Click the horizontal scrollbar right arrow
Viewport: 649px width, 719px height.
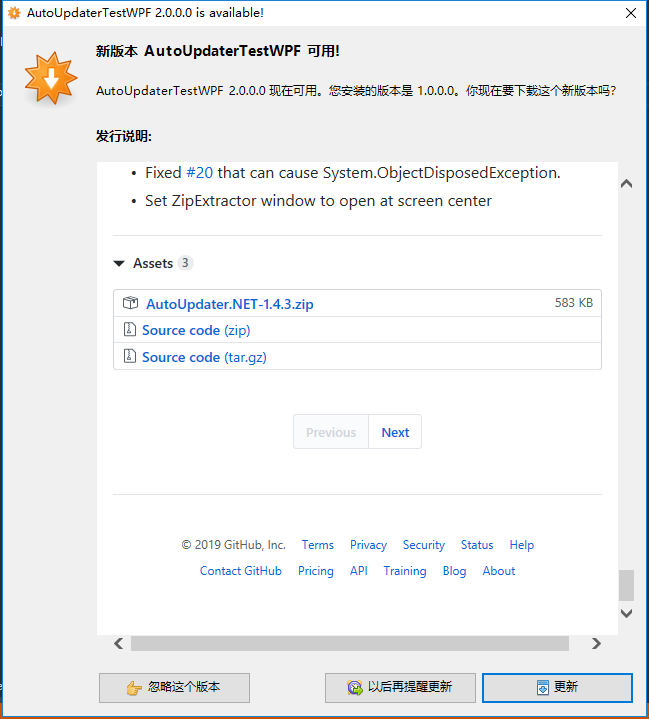click(596, 643)
